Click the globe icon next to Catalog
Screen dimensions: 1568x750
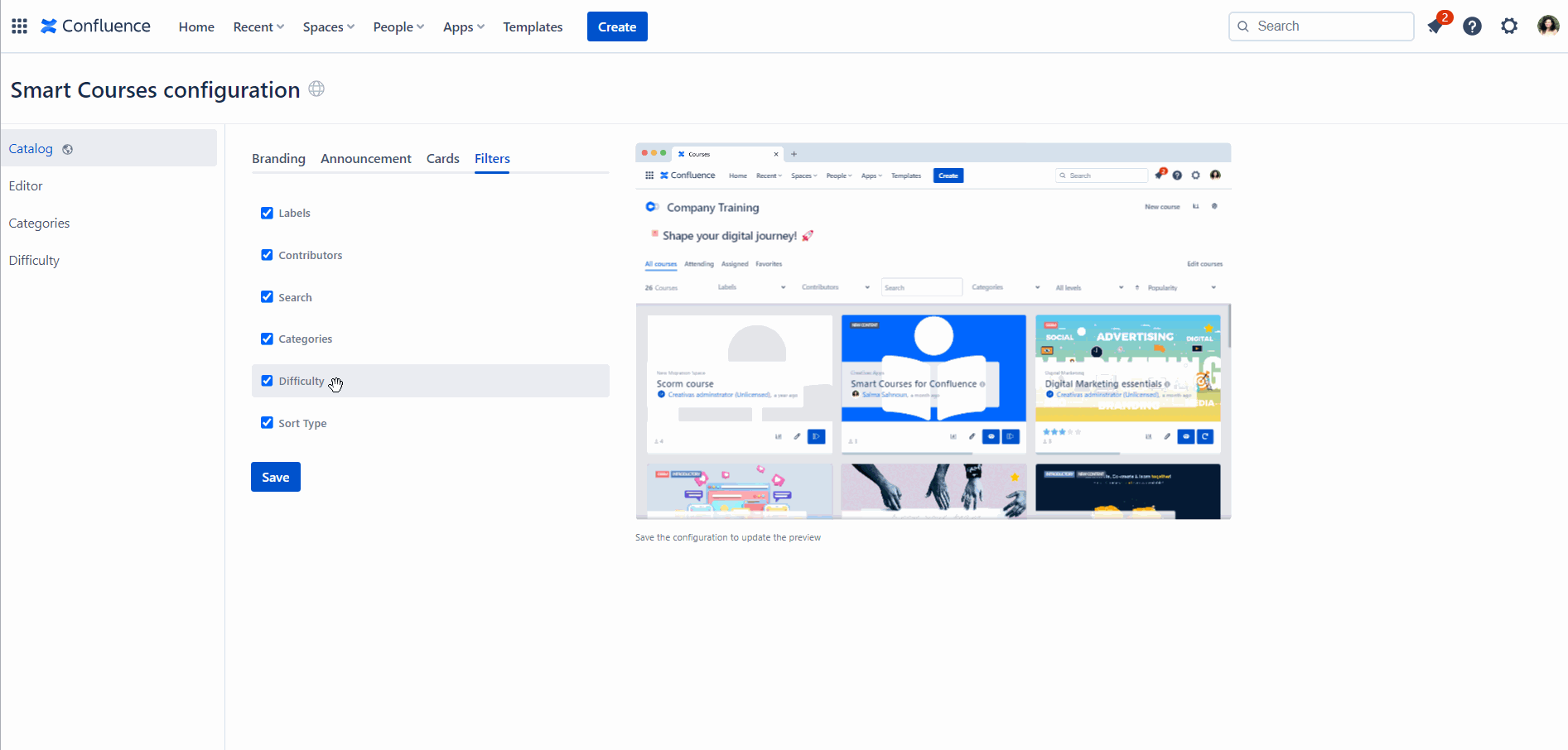click(x=68, y=149)
